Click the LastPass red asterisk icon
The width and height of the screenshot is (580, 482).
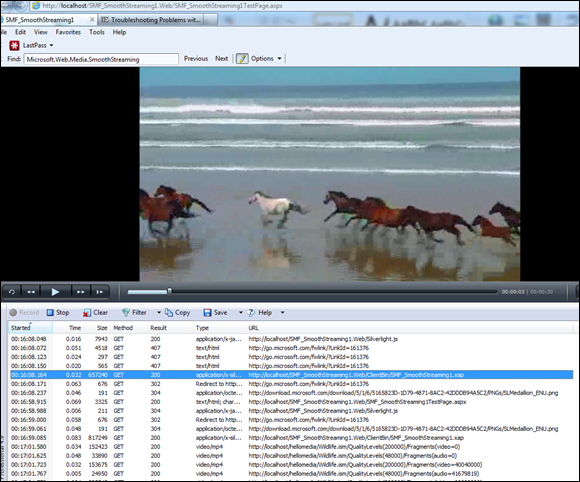[14, 45]
